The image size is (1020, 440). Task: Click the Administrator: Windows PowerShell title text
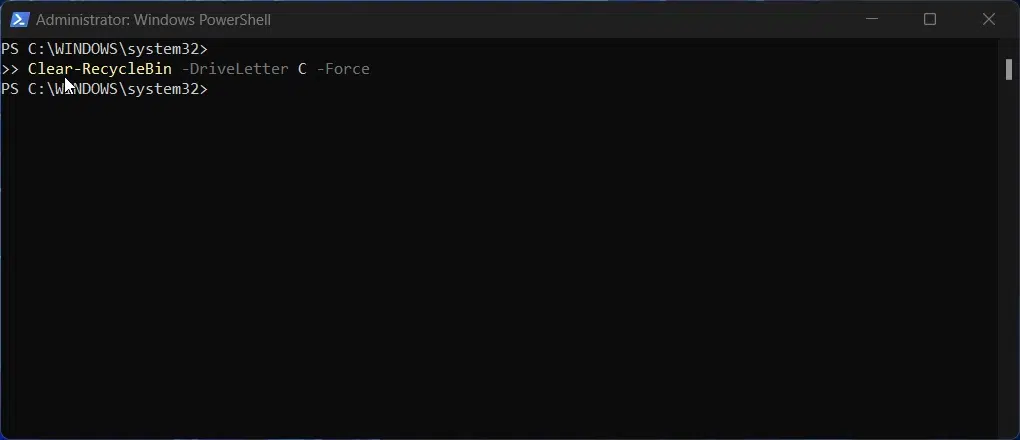point(153,20)
